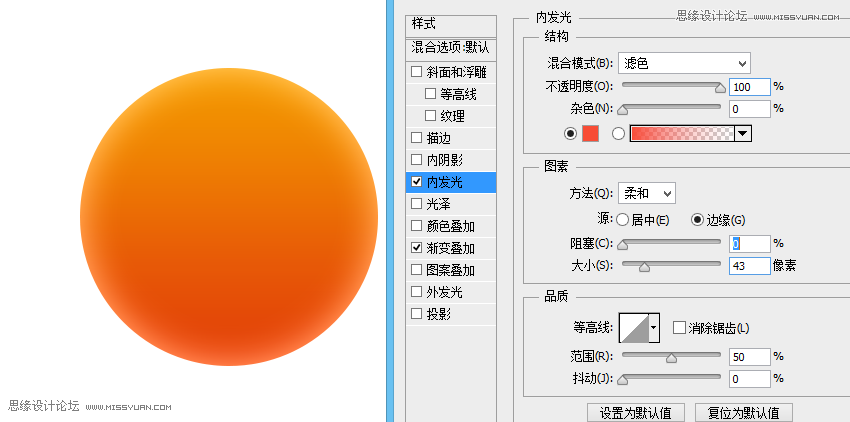Enable the 内阴影 checkbox
The image size is (850, 422).
coord(416,159)
